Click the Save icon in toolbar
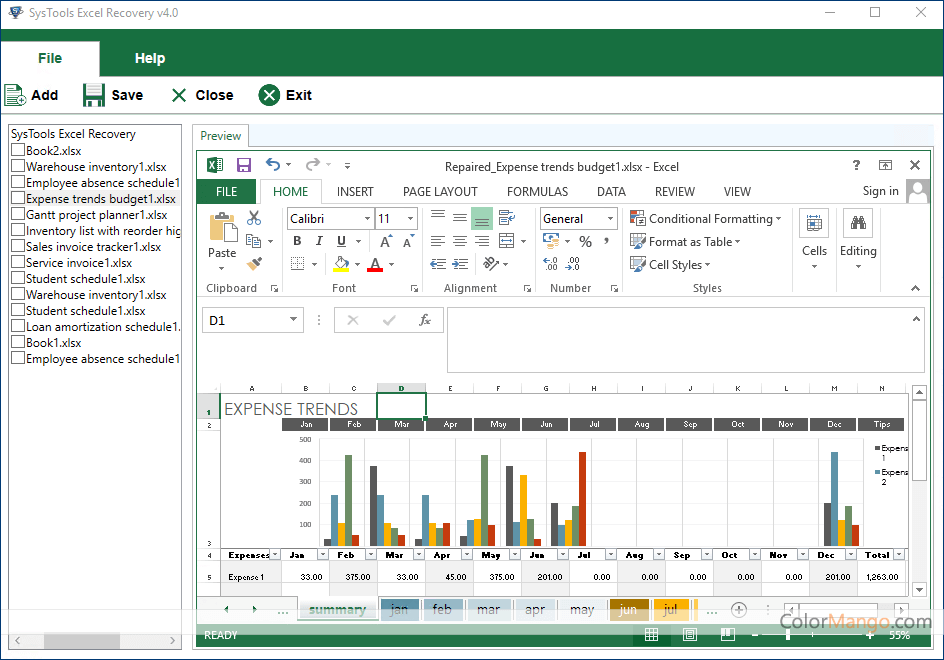The width and height of the screenshot is (944, 660). (94, 95)
